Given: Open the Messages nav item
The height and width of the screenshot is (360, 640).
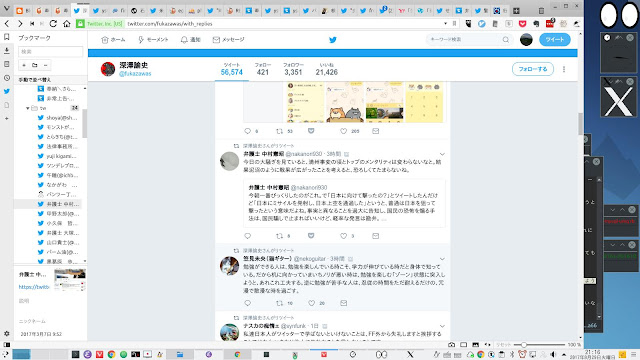Looking at the screenshot, I should [229, 40].
